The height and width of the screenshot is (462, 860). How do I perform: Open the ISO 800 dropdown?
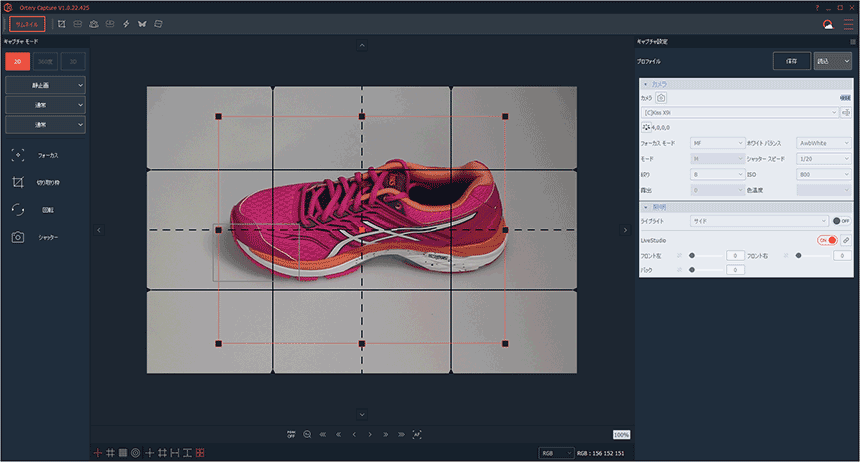pyautogui.click(x=824, y=173)
